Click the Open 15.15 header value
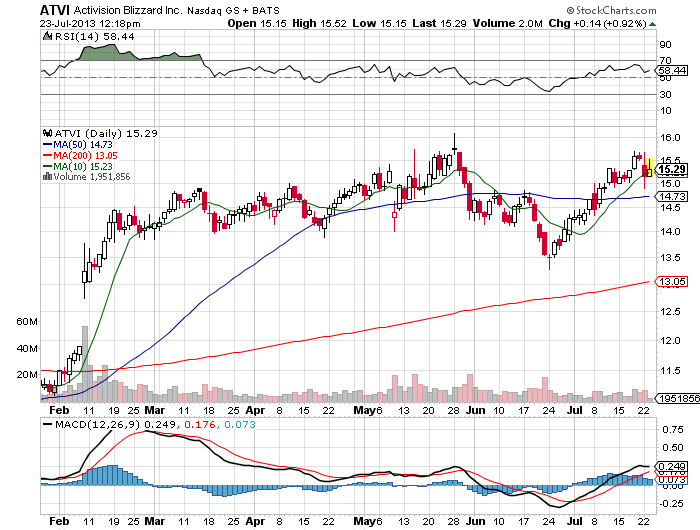The width and height of the screenshot is (700, 530). [x=257, y=23]
